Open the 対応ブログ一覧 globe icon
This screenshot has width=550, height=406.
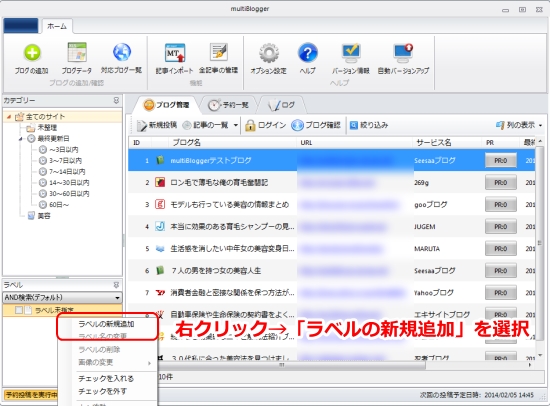coord(122,52)
